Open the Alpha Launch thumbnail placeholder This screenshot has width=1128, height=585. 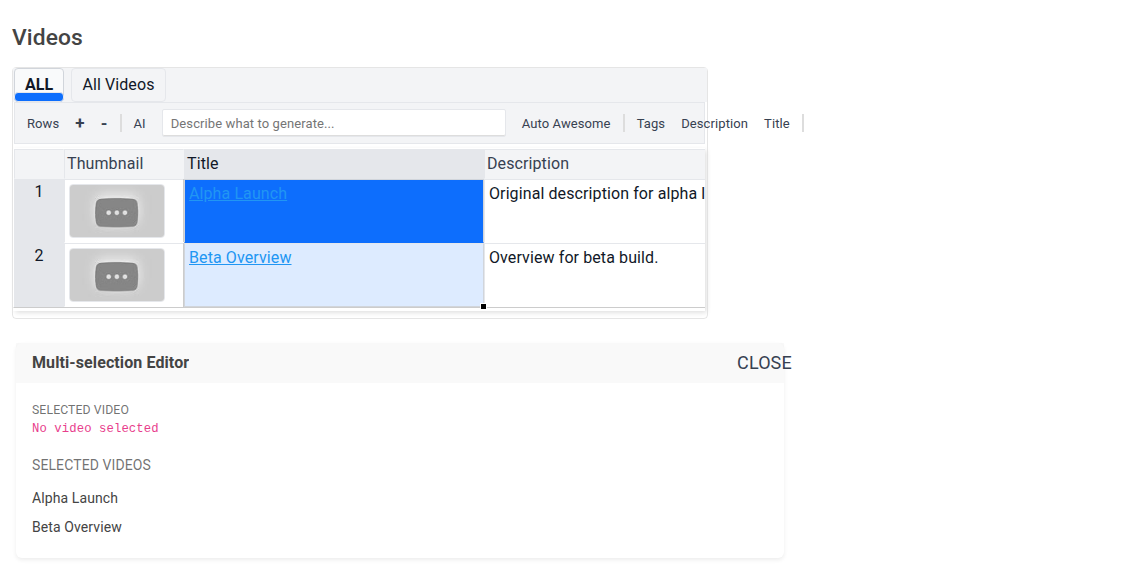point(117,212)
